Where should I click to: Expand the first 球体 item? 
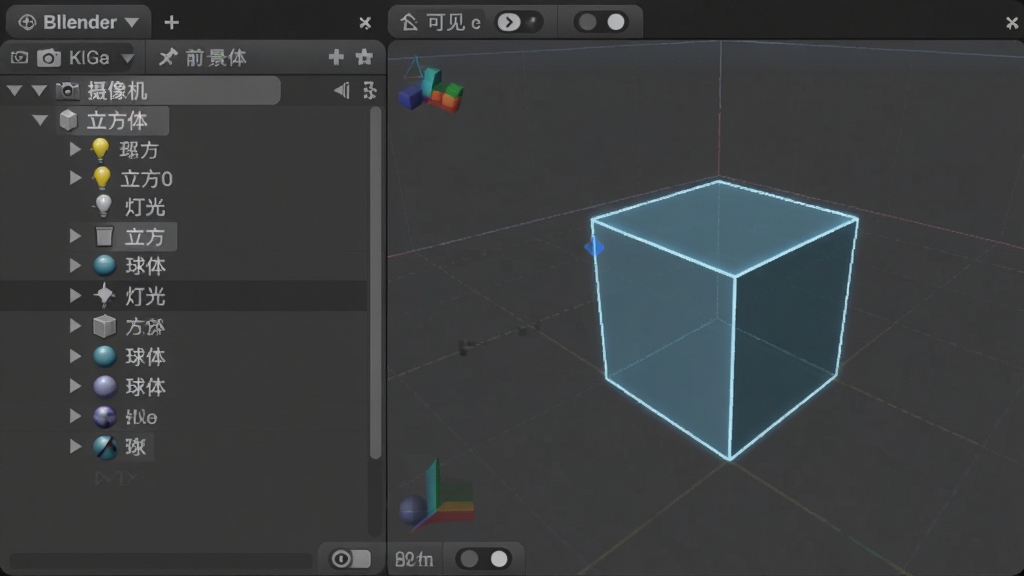point(75,266)
